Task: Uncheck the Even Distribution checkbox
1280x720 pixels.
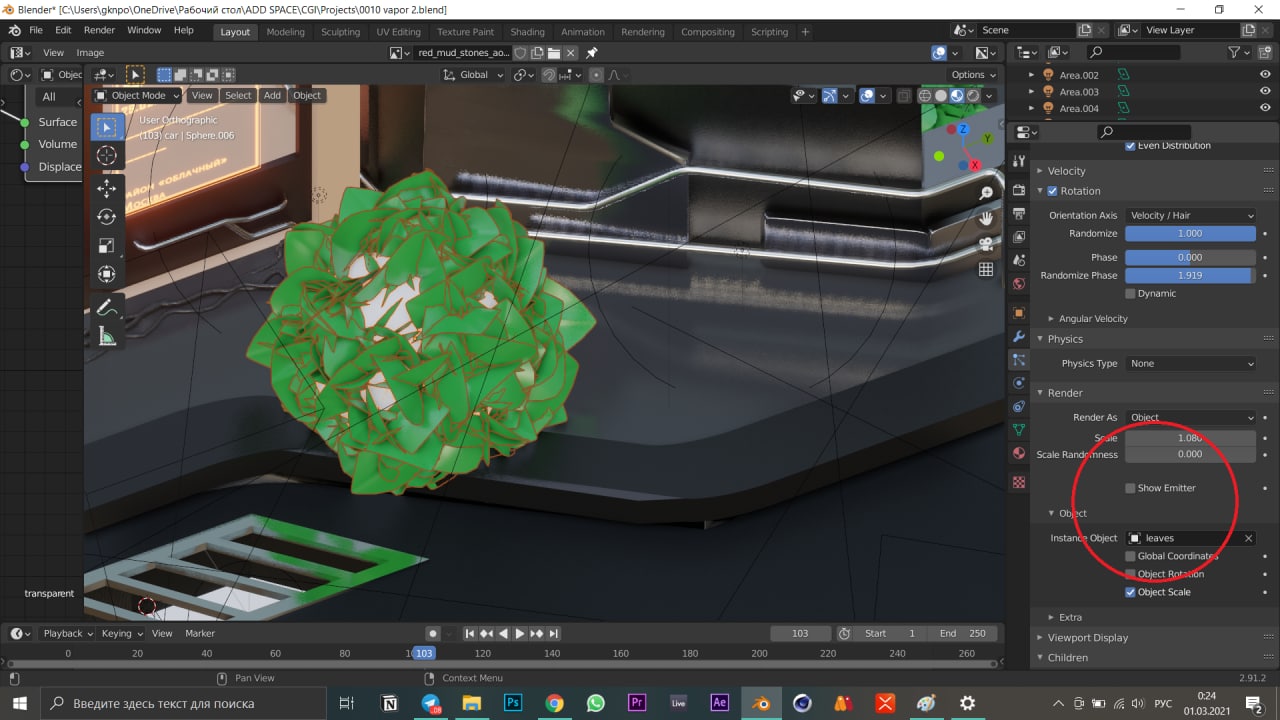Action: tap(1130, 146)
